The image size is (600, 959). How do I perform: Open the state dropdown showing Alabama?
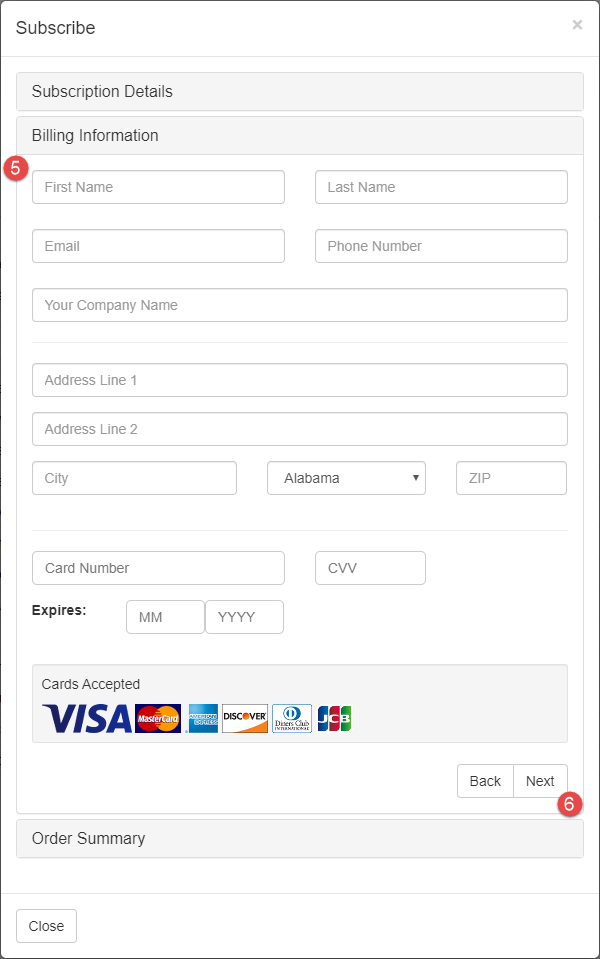coord(346,478)
